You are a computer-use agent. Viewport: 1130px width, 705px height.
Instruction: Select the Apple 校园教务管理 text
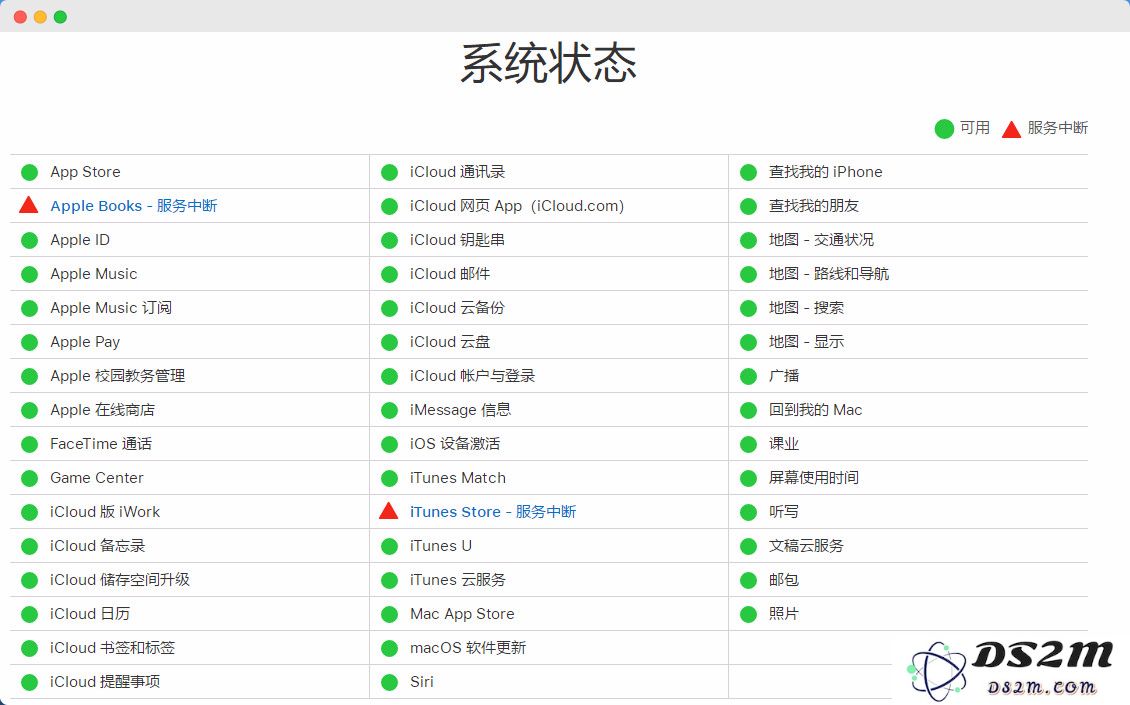click(117, 376)
